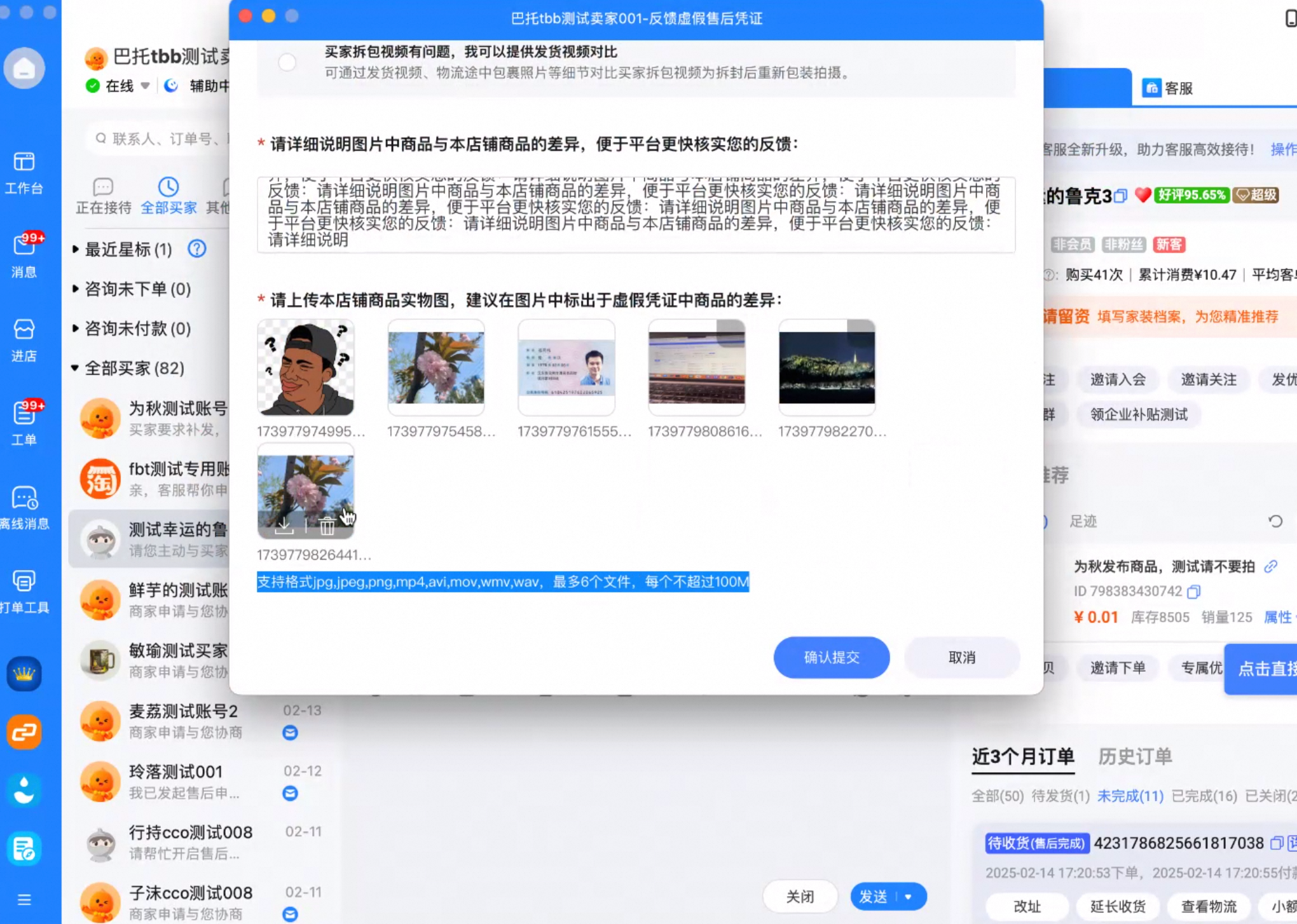Click the trash icon on hovered thumbnail
Viewport: 1297px width, 924px height.
[327, 526]
